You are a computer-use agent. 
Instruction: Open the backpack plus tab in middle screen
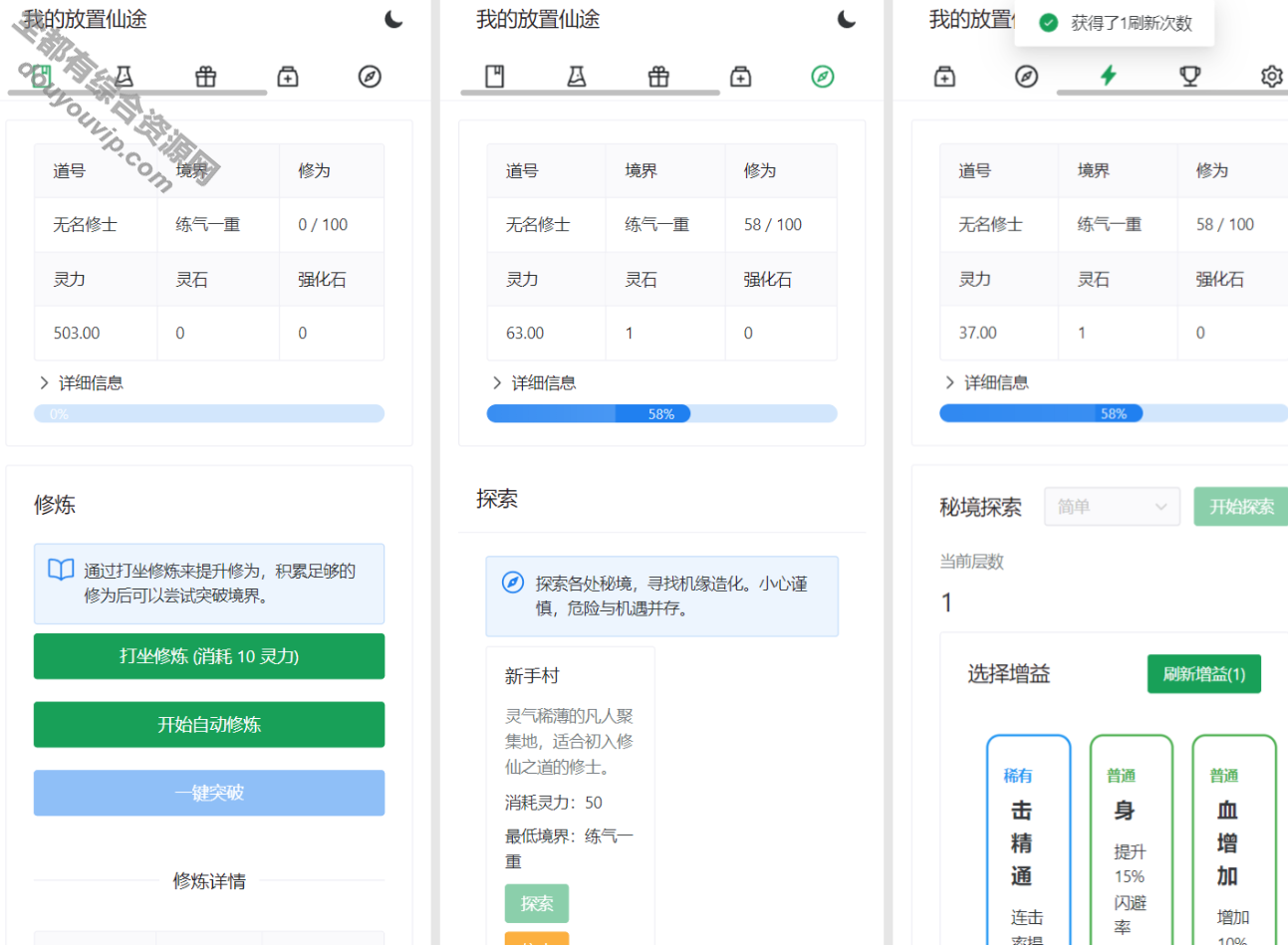point(741,76)
